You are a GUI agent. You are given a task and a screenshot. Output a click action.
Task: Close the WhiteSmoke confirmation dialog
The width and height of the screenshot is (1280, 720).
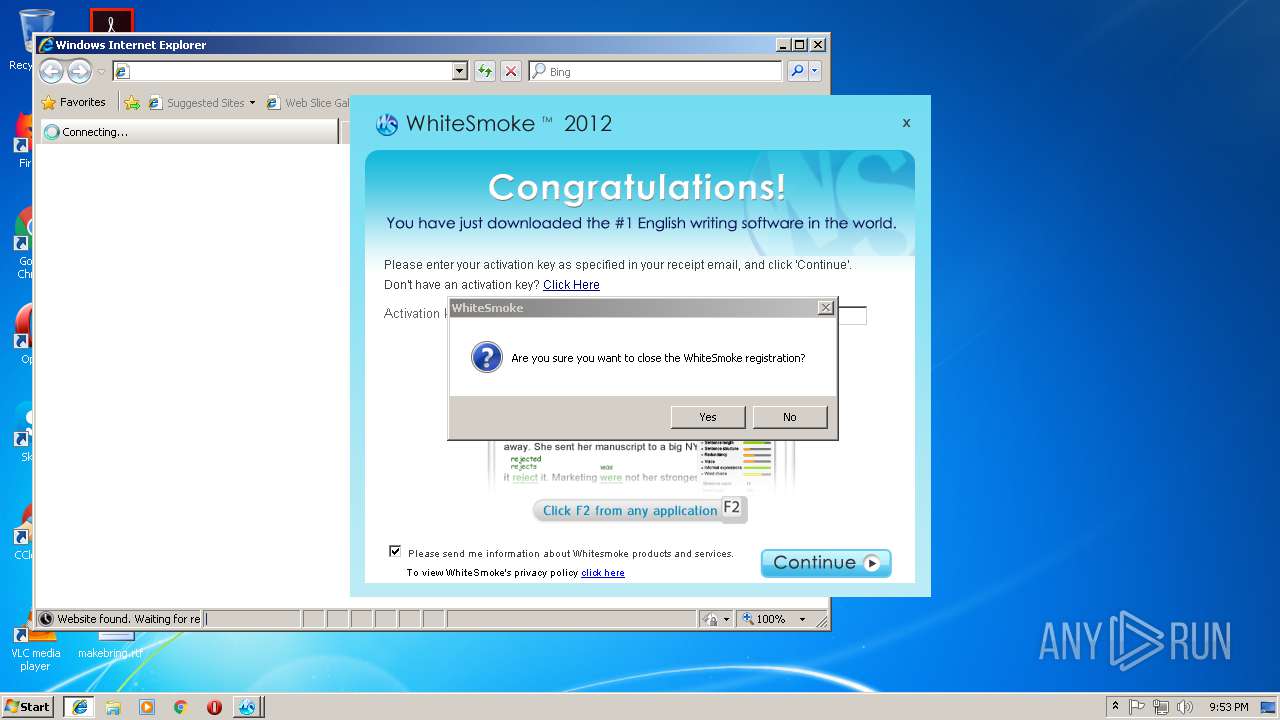(x=825, y=308)
